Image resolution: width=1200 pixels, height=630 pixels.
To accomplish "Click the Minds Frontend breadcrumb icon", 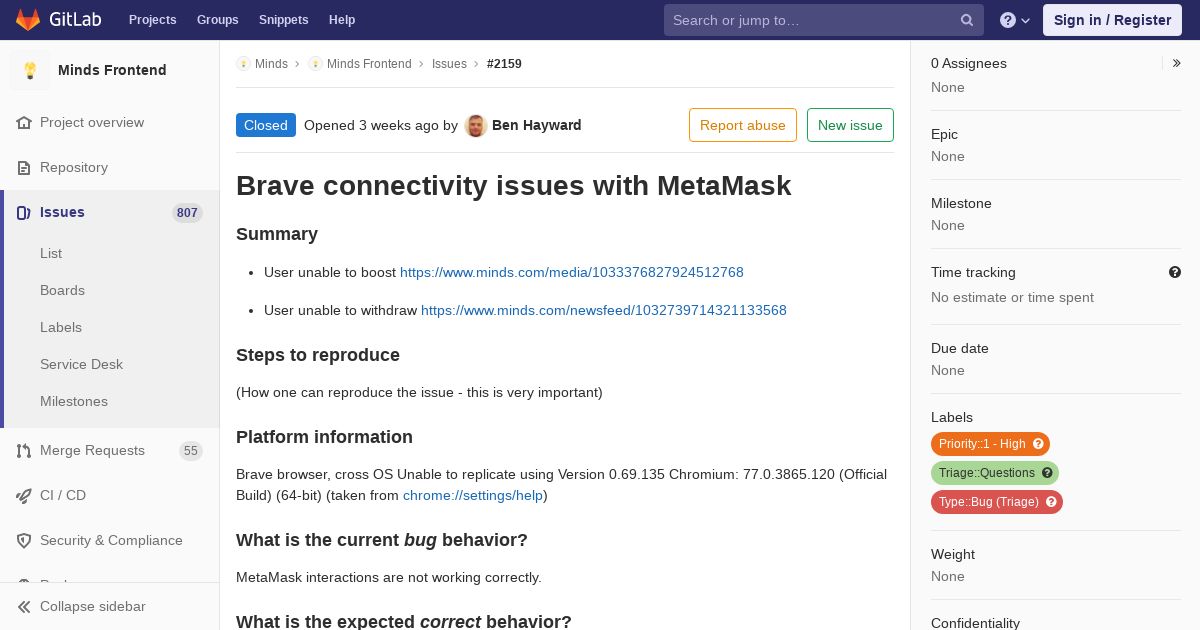I will click(315, 64).
